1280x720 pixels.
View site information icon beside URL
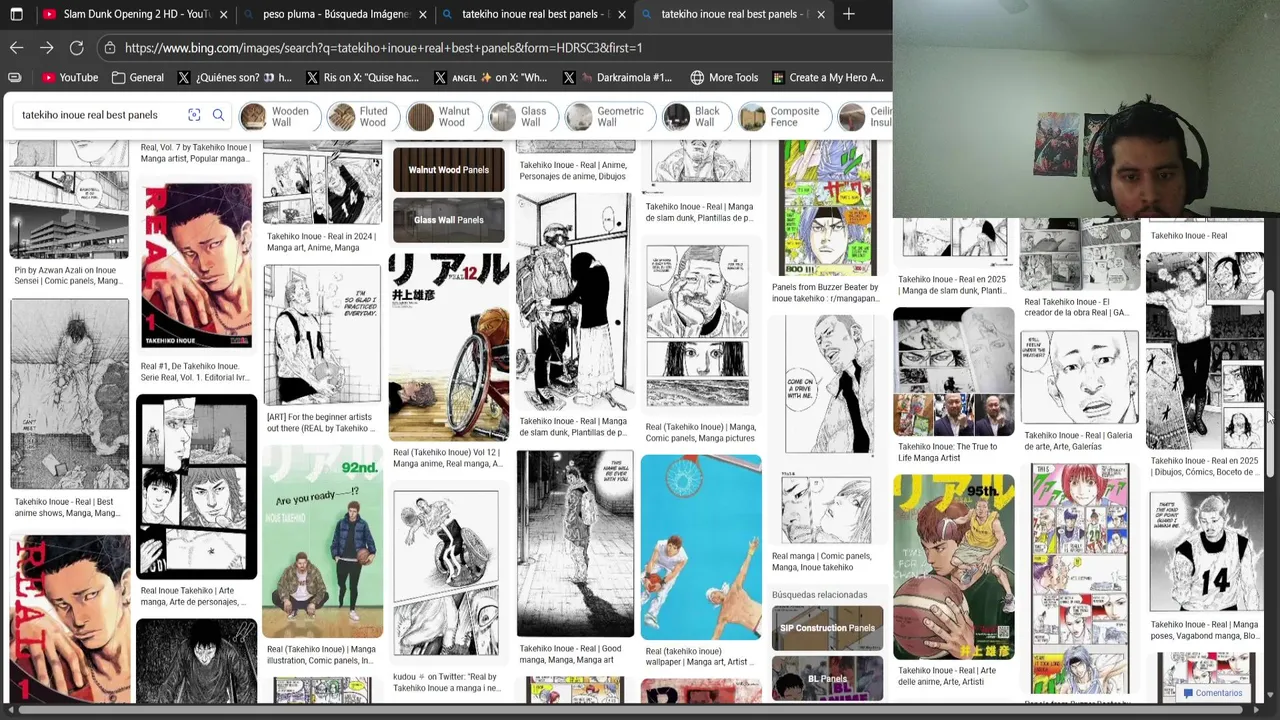109,47
